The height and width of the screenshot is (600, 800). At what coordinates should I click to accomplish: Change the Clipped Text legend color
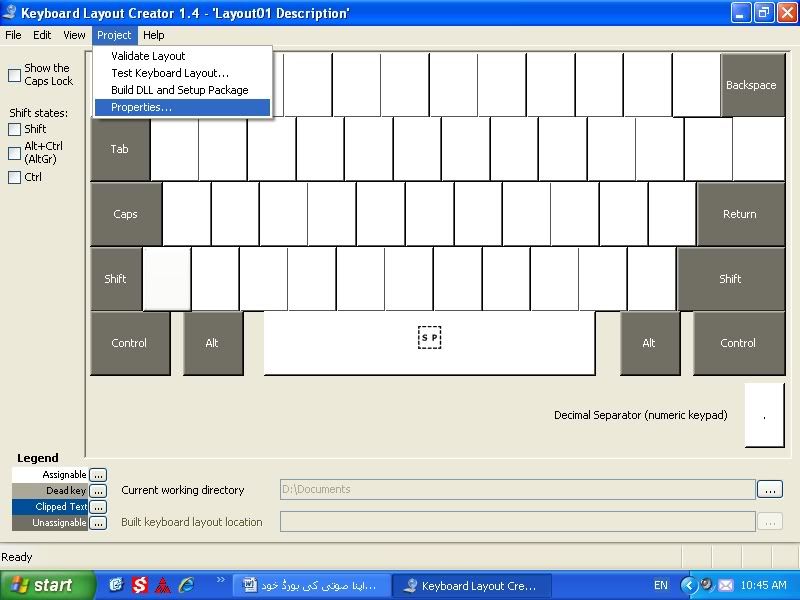98,507
